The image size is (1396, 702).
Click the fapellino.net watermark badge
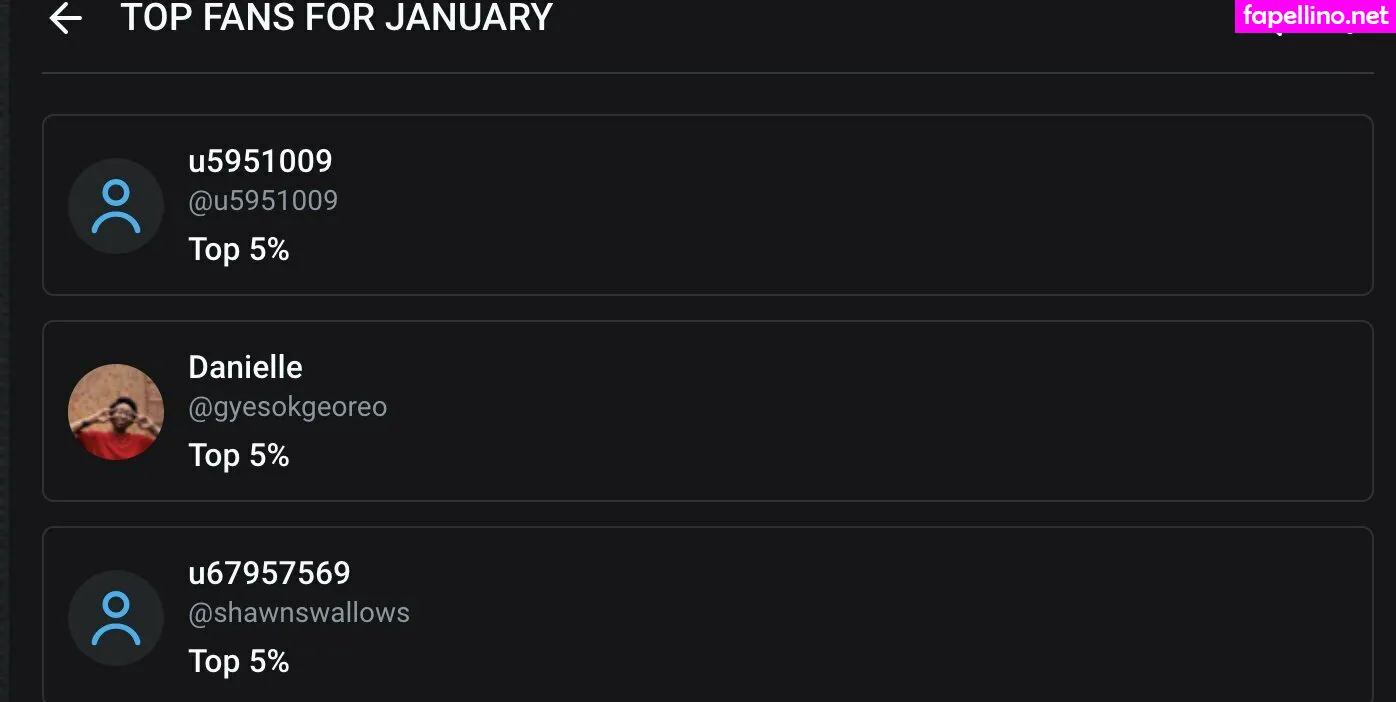tap(1314, 16)
